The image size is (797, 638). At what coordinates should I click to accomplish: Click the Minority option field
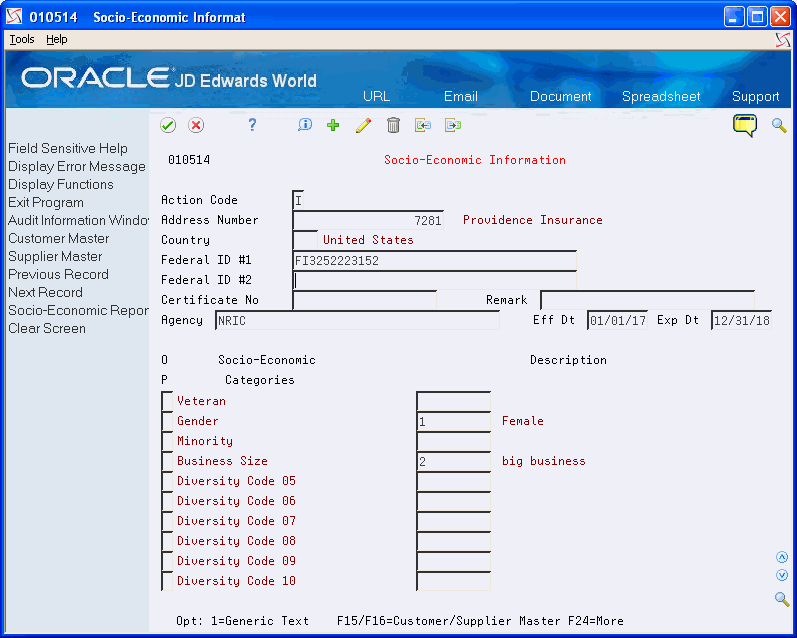[x=167, y=441]
